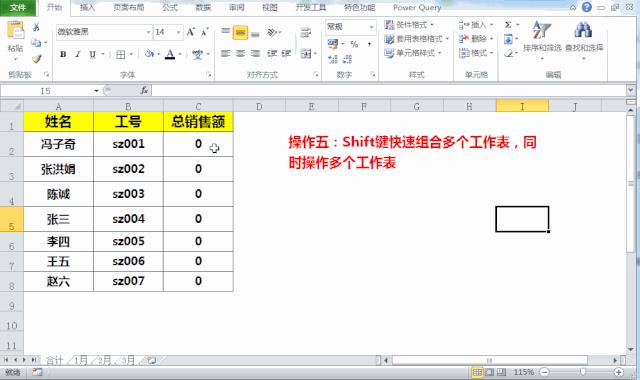Click the fx Insert Function button

[144, 90]
